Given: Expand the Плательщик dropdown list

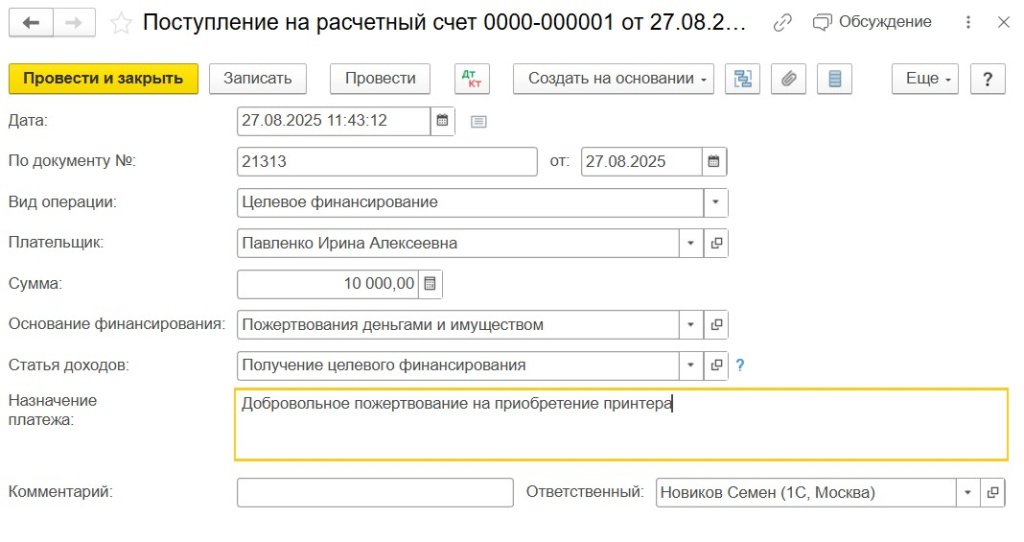Looking at the screenshot, I should tap(692, 243).
